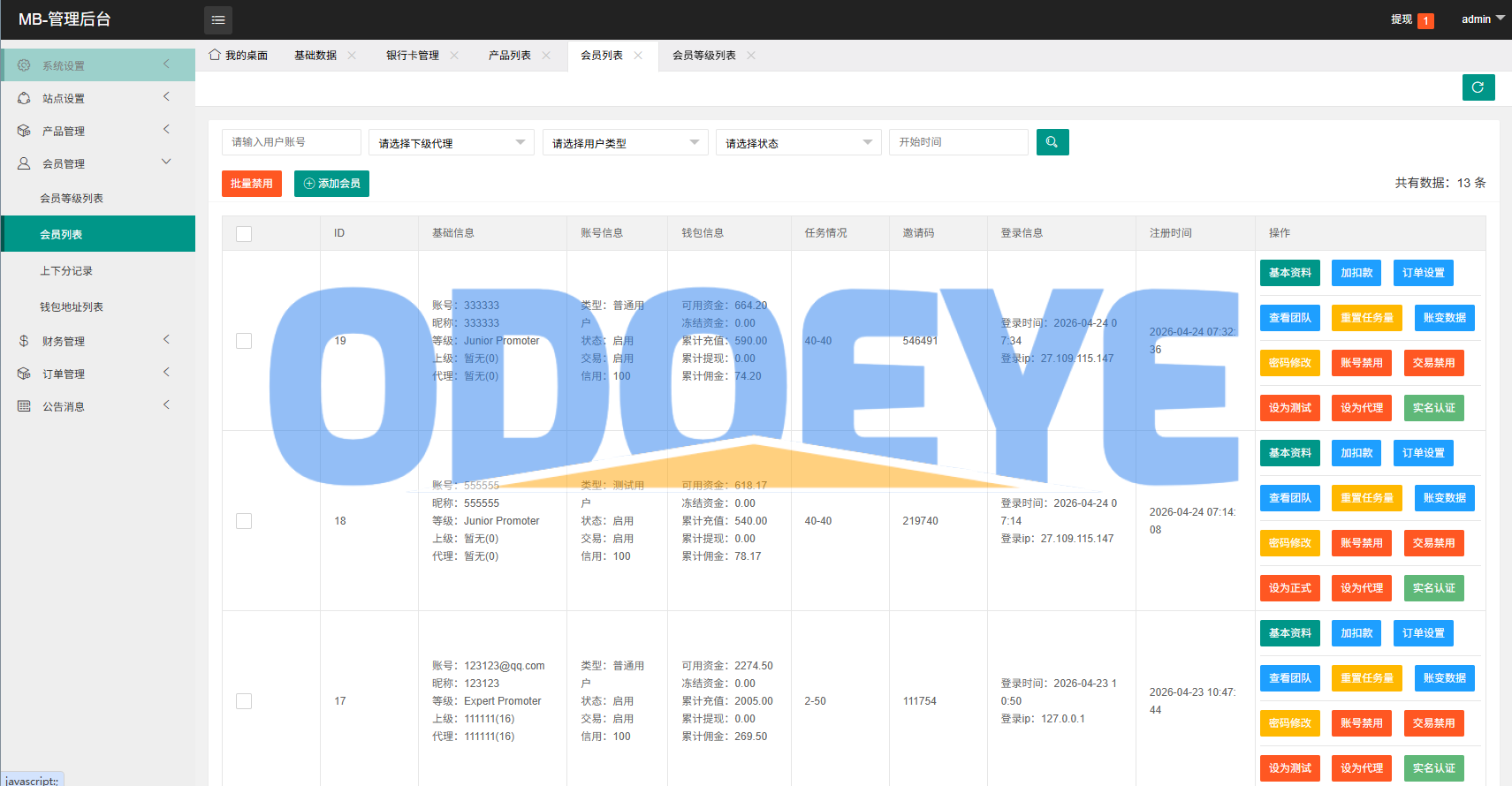Click the 会员管理 person icon
Screen dimensions: 1512x786
coord(24,163)
